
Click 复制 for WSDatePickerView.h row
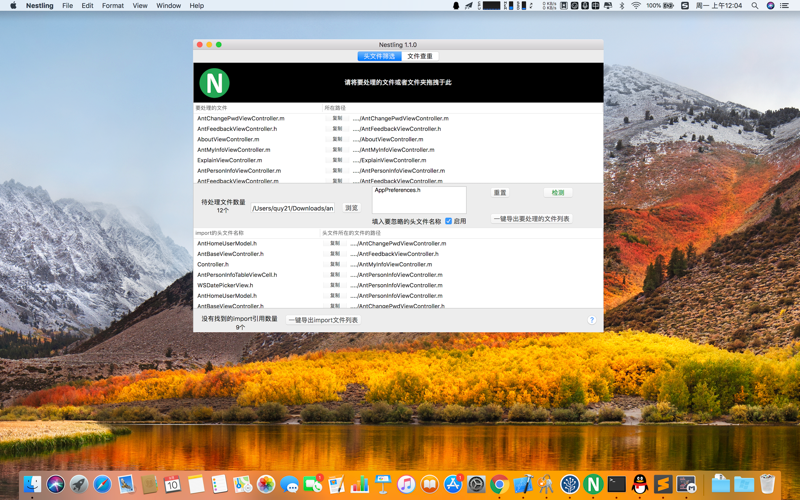tap(335, 285)
